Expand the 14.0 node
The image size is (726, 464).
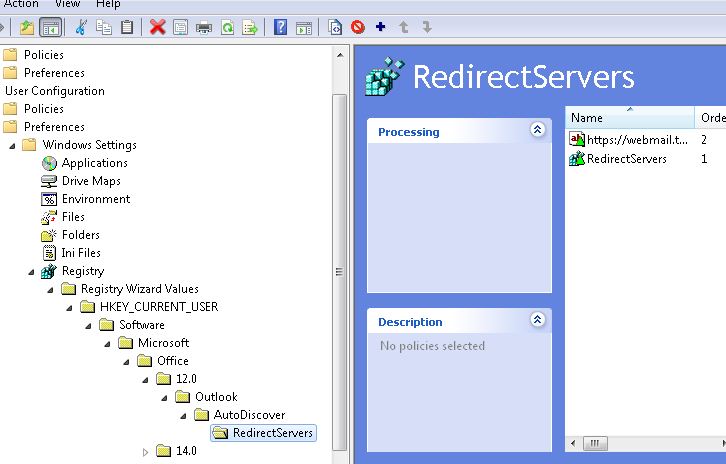[145, 452]
